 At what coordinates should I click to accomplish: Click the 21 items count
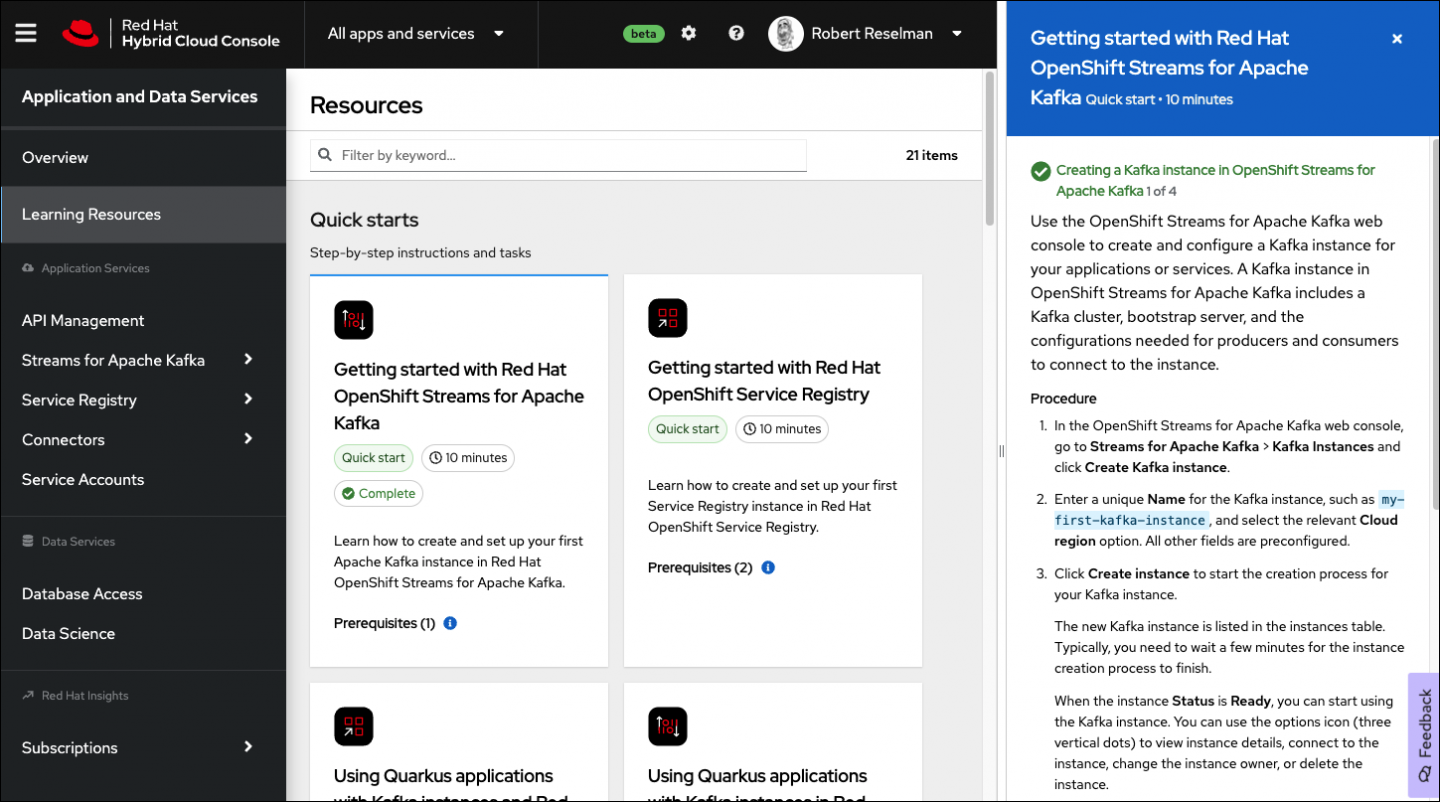coord(932,155)
